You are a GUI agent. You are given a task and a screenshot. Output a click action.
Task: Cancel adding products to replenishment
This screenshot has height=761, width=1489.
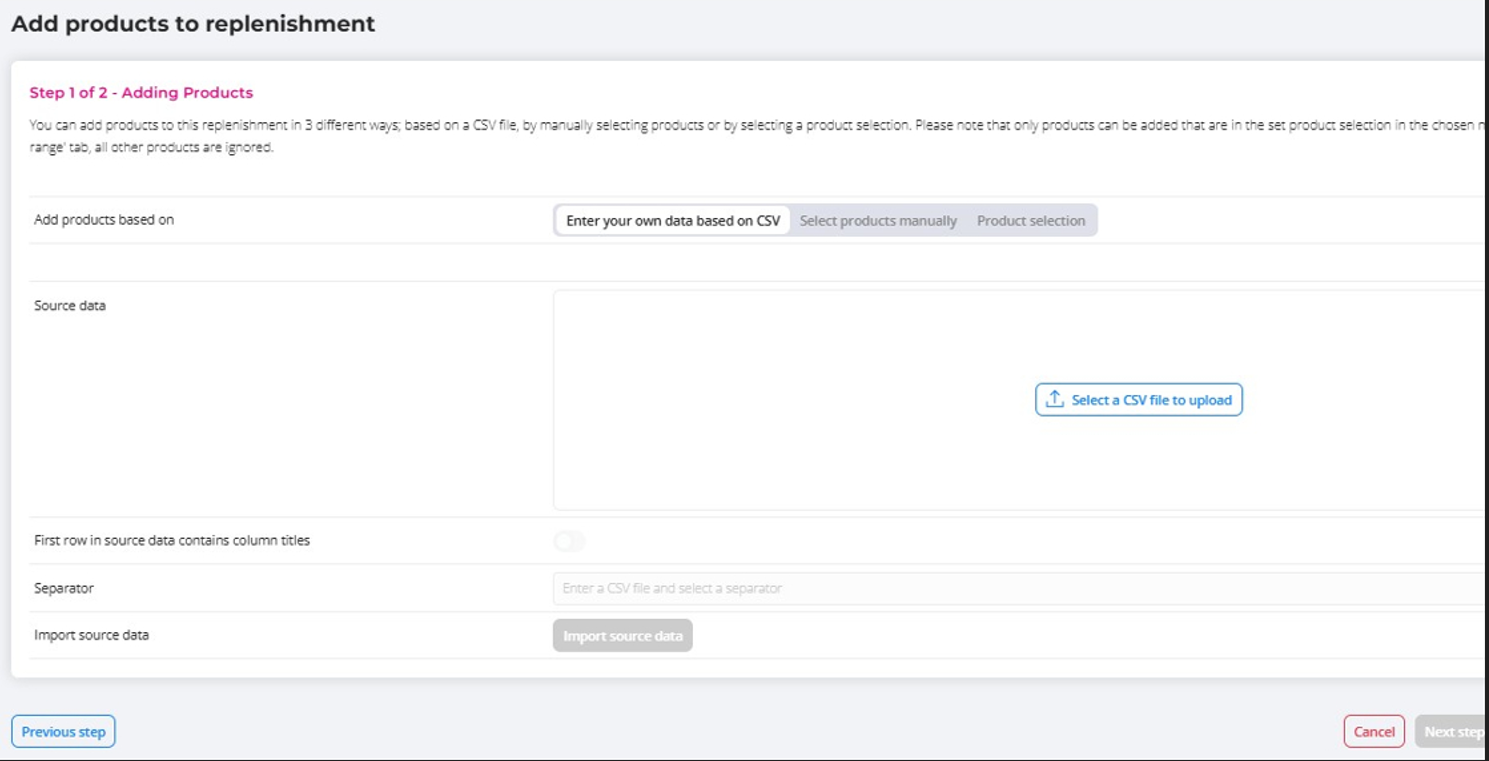pyautogui.click(x=1373, y=732)
